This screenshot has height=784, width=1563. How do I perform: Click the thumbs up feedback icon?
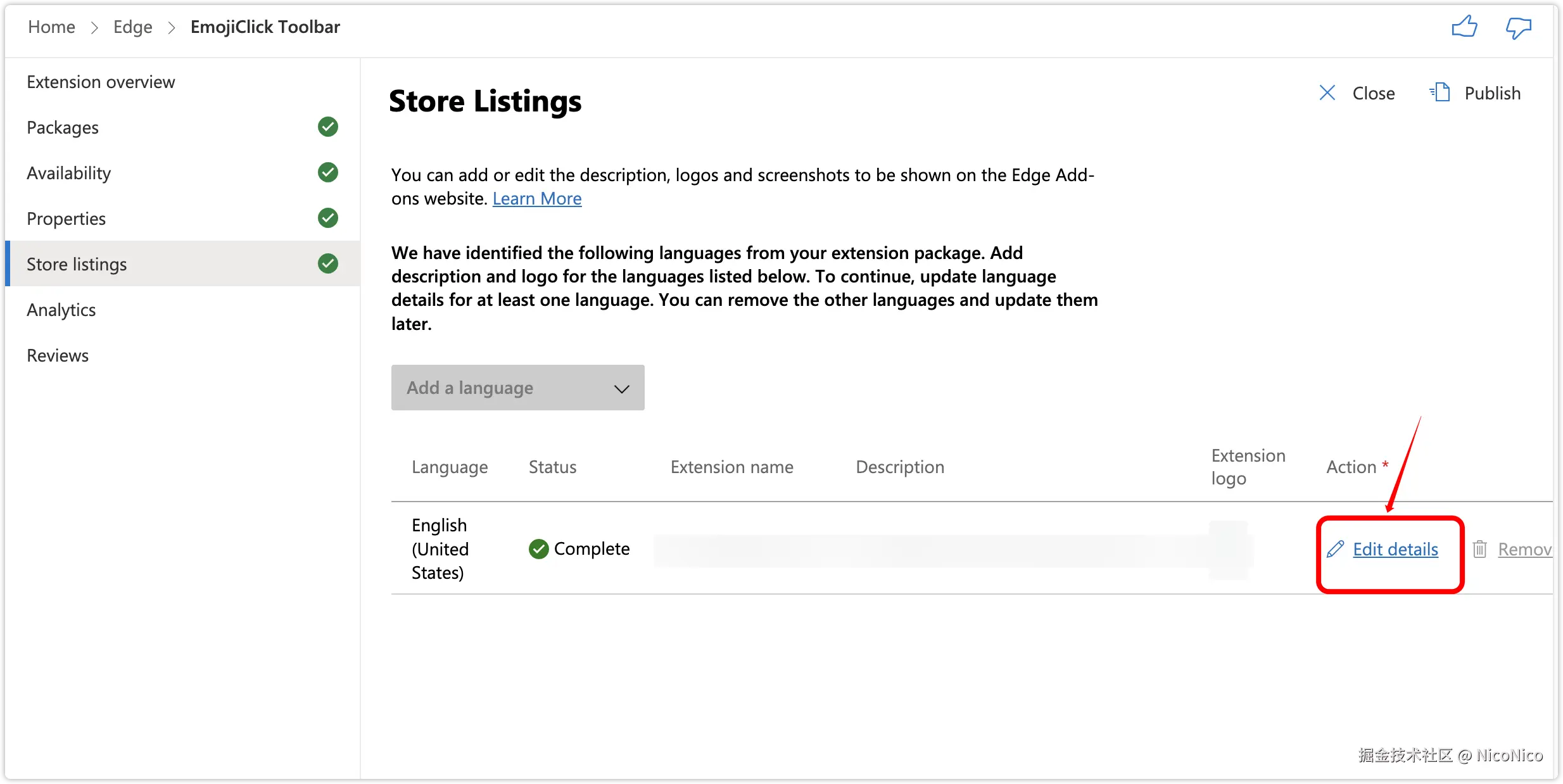1464,27
